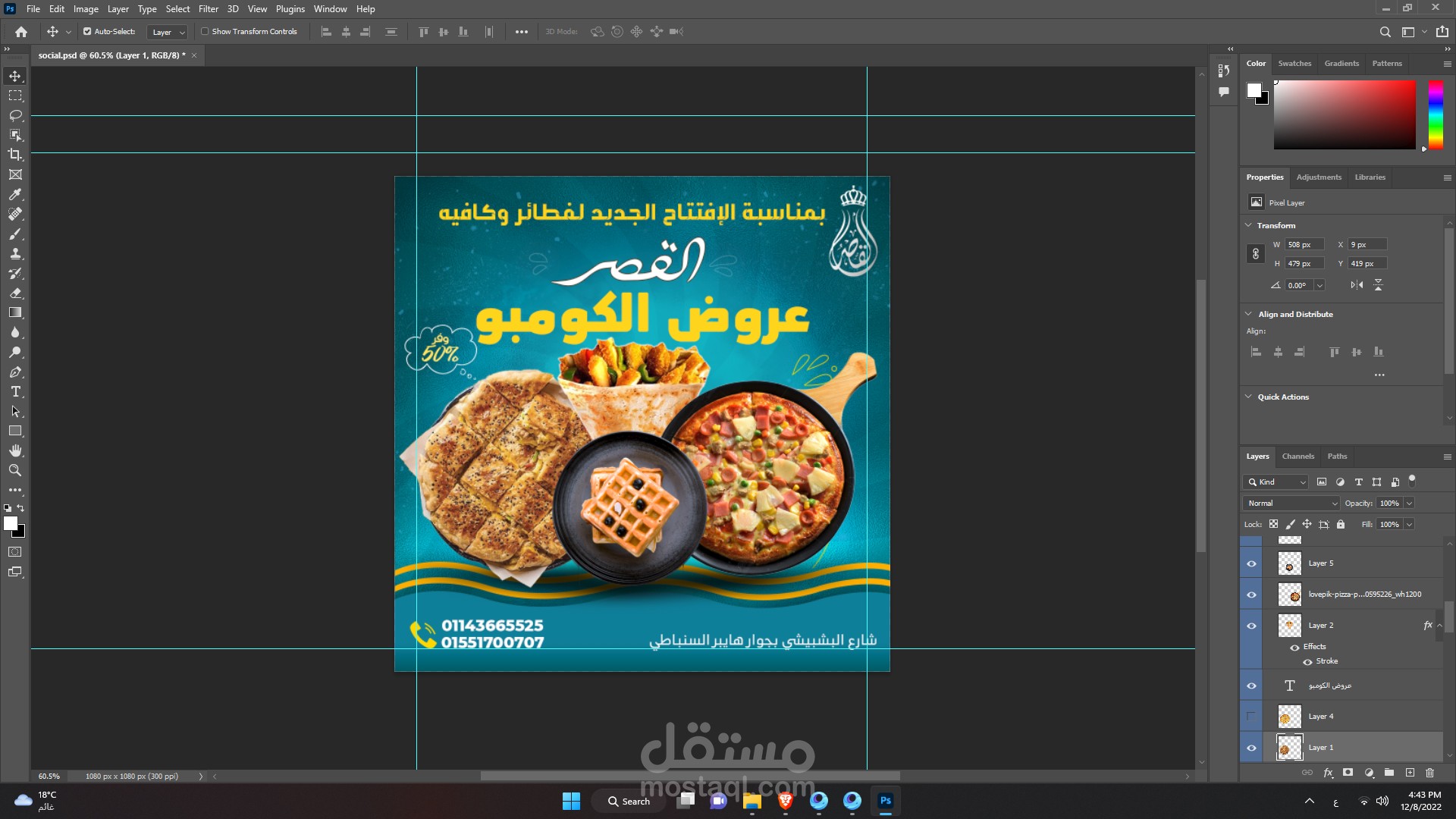Select the Zoom tool

point(15,470)
